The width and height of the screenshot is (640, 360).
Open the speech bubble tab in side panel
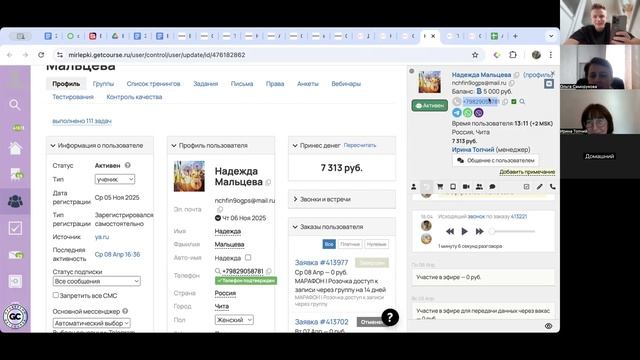coord(492,187)
